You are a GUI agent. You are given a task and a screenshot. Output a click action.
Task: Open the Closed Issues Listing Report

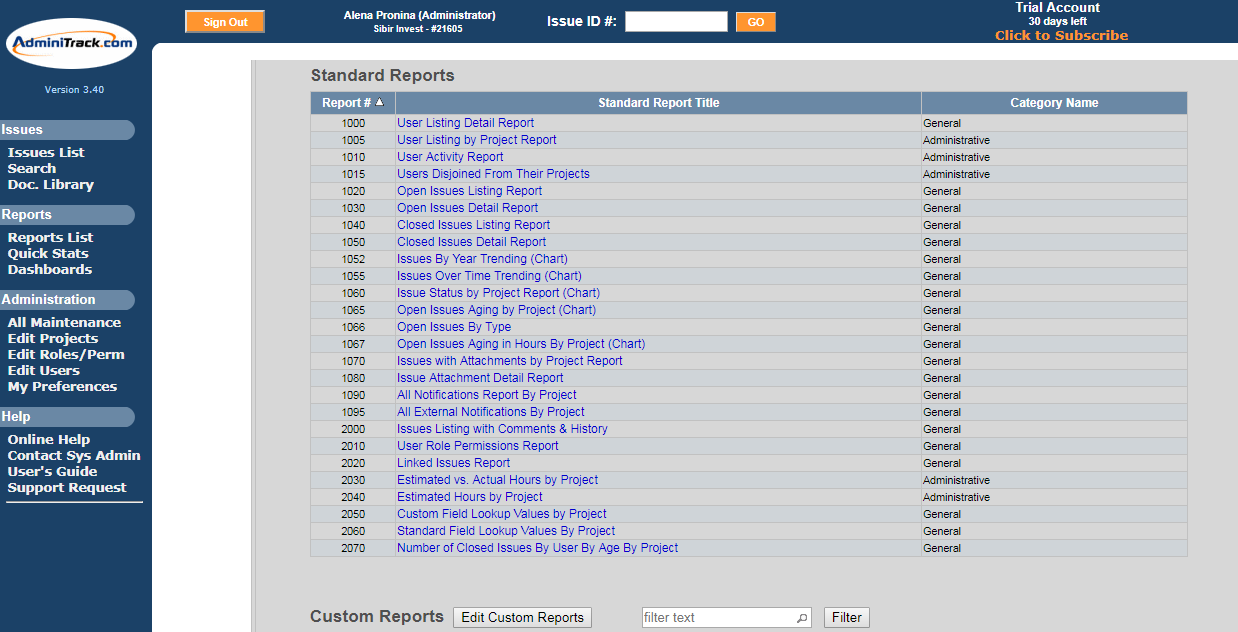(x=473, y=225)
